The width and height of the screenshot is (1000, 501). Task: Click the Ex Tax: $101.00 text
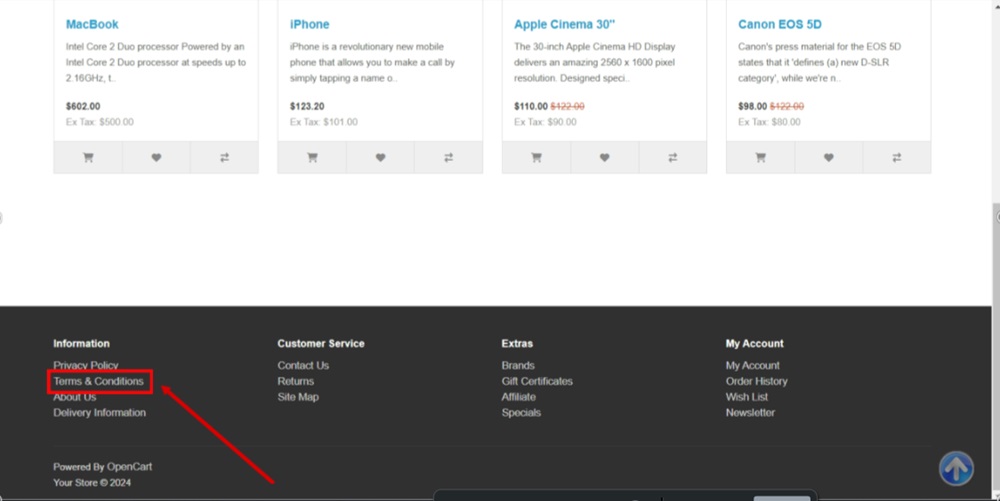pyautogui.click(x=323, y=122)
